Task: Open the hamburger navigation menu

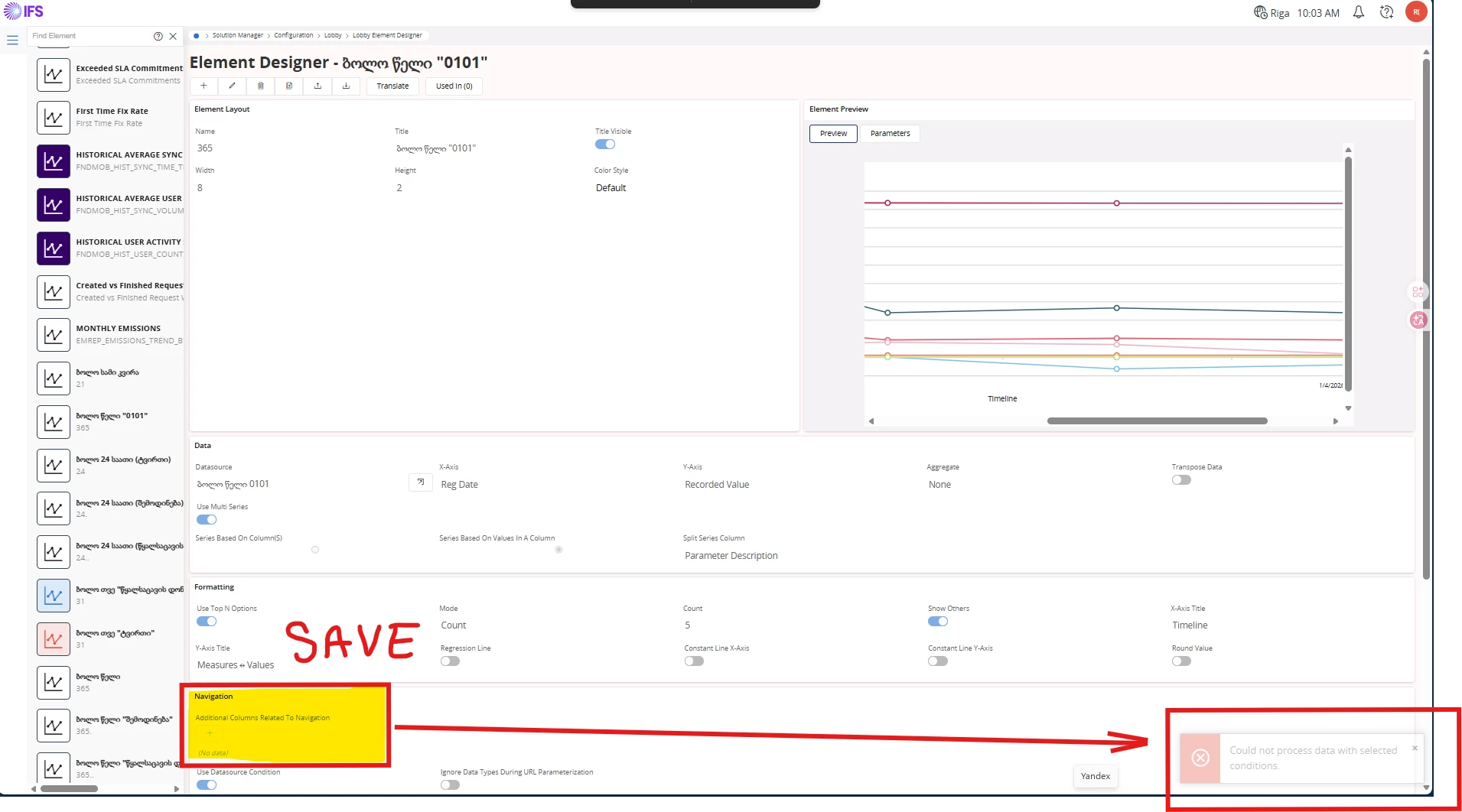Action: pyautogui.click(x=12, y=40)
